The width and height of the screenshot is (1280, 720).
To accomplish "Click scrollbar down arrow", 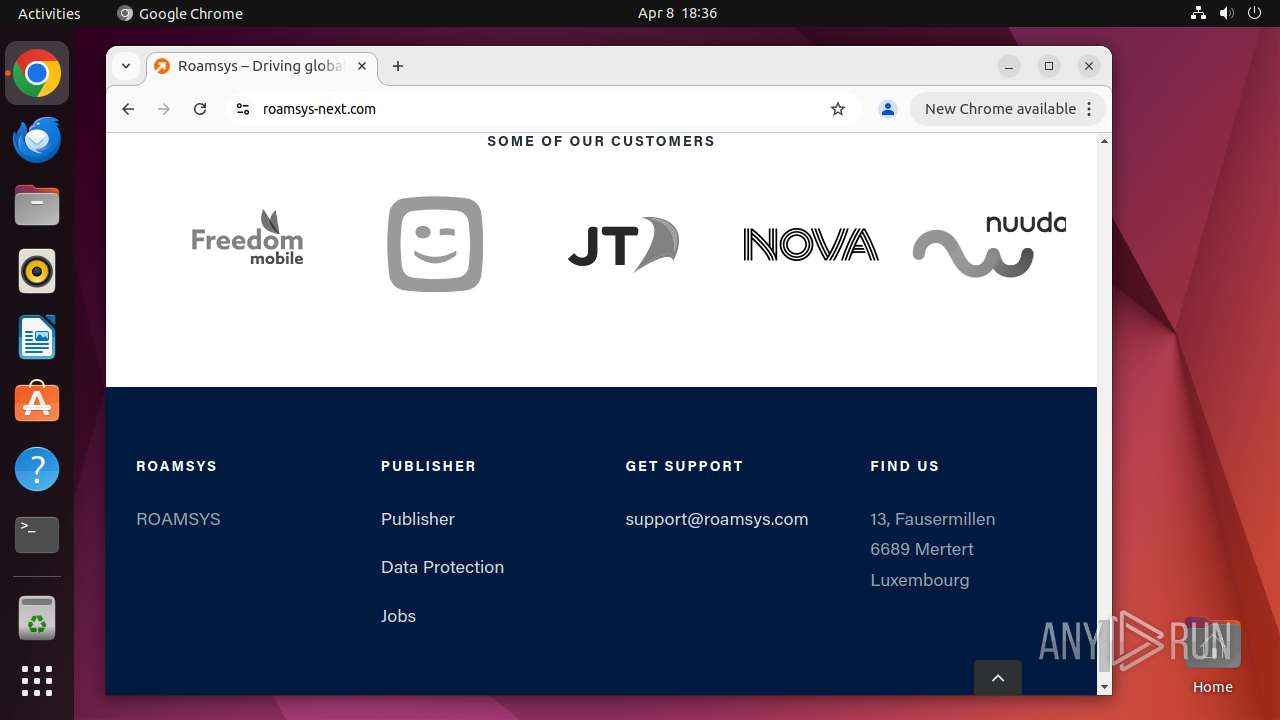I will click(1104, 687).
